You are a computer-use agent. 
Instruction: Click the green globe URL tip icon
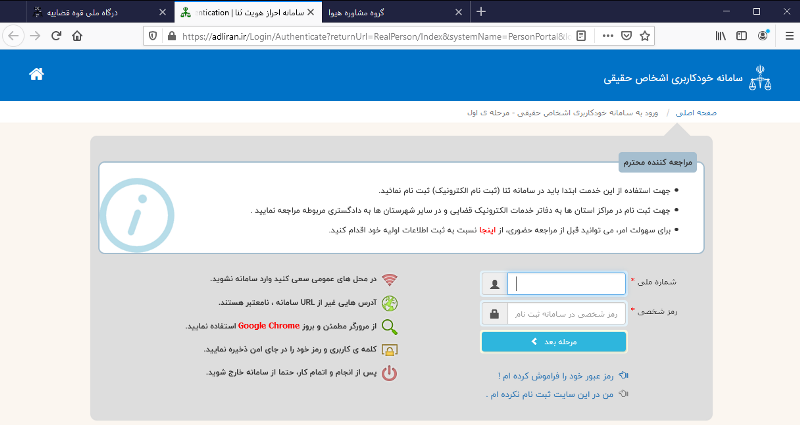(x=390, y=304)
